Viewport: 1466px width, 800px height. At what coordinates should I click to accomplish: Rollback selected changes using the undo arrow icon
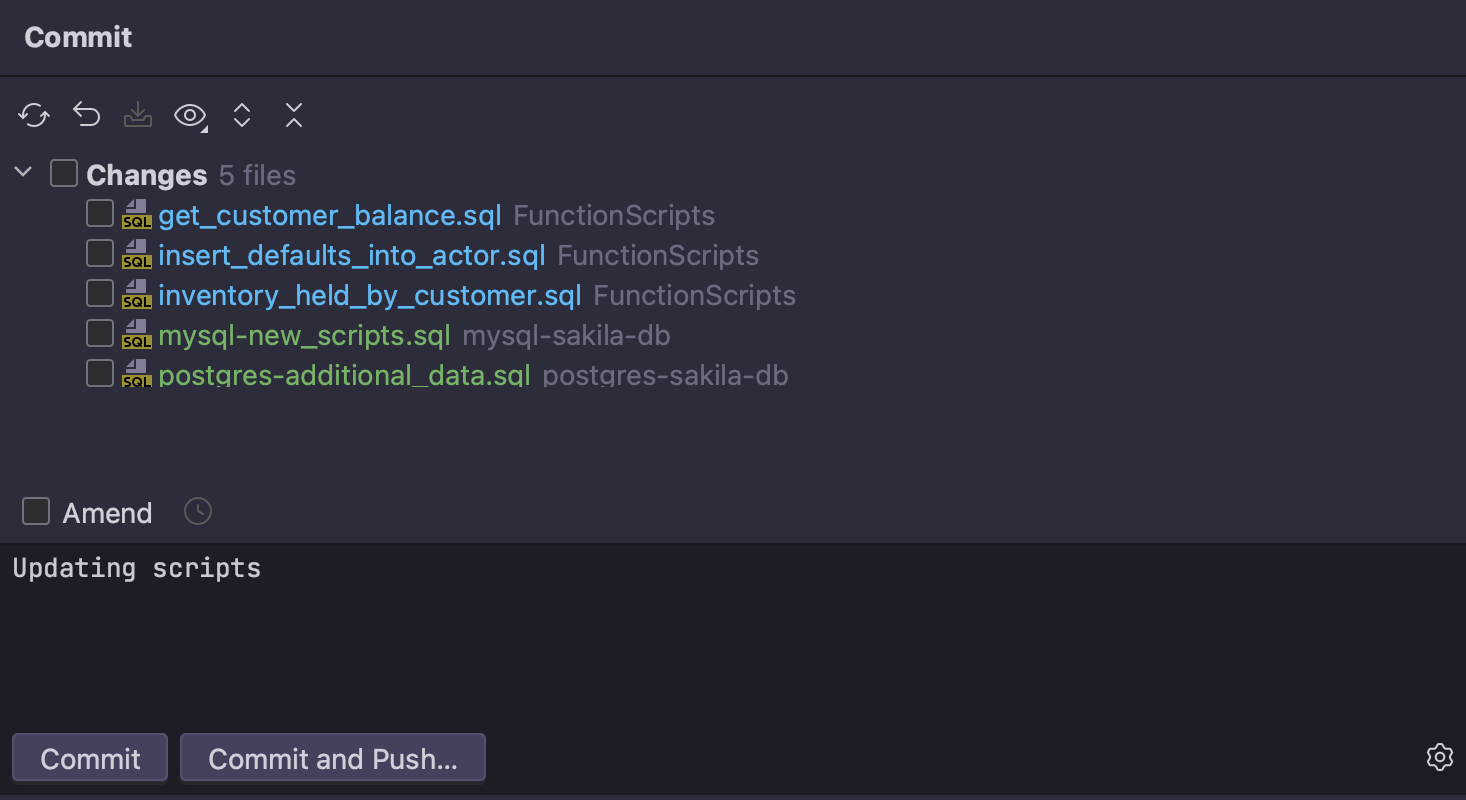[85, 115]
